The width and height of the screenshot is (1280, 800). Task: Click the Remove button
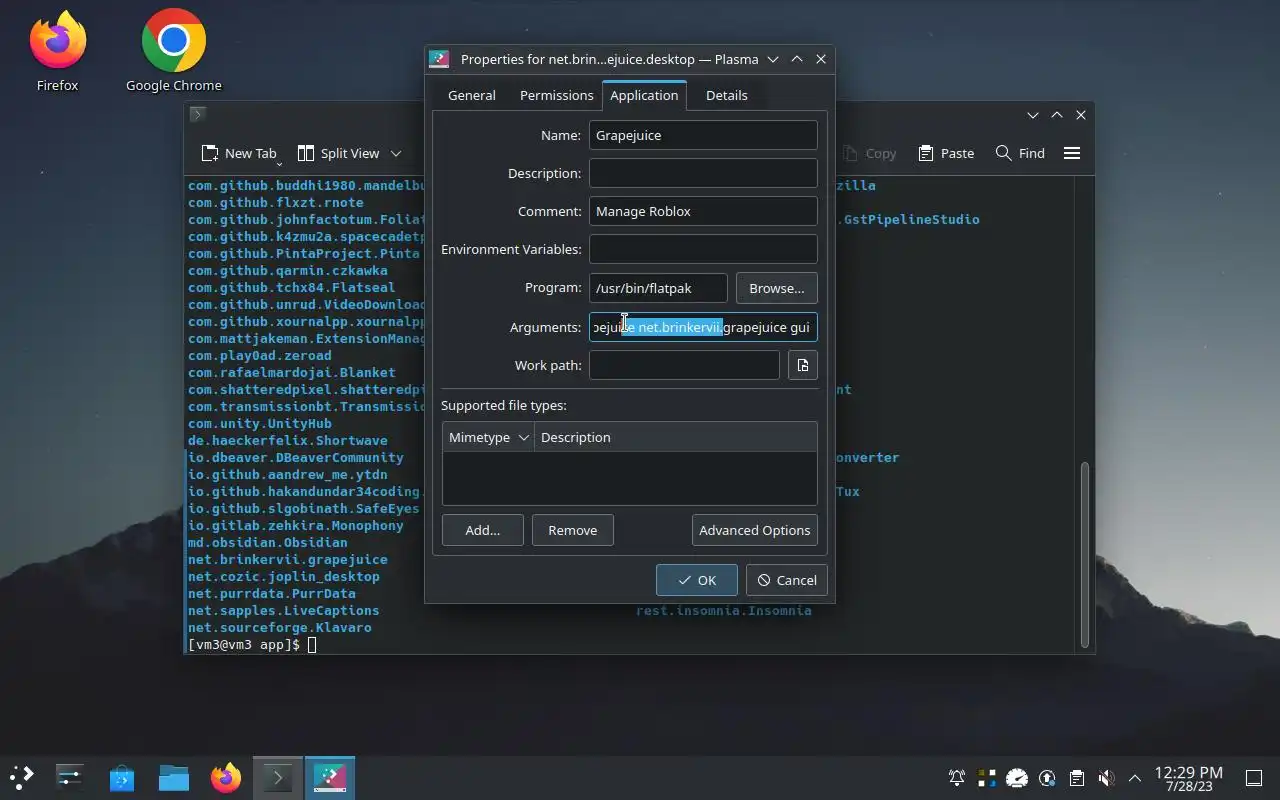pyautogui.click(x=573, y=530)
